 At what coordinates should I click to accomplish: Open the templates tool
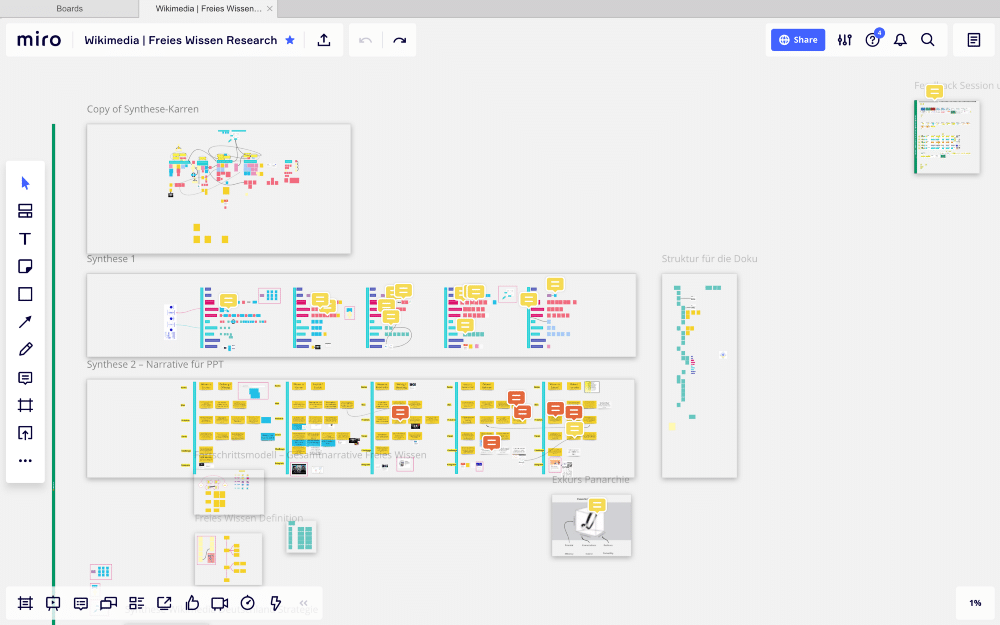click(26, 211)
